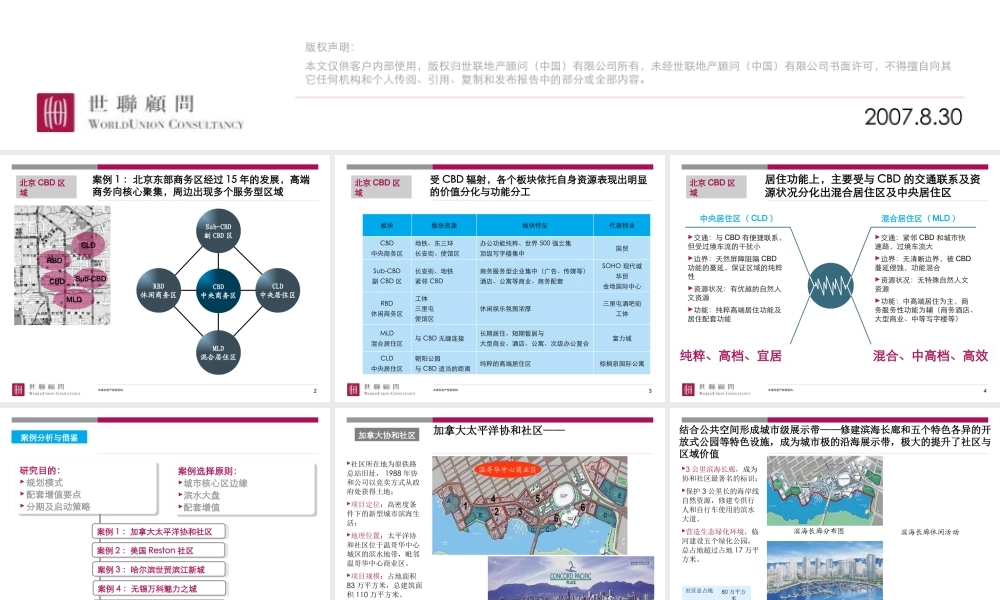The height and width of the screenshot is (600, 1000).
Task: Click the 板块特征 table header
Action: point(534,226)
